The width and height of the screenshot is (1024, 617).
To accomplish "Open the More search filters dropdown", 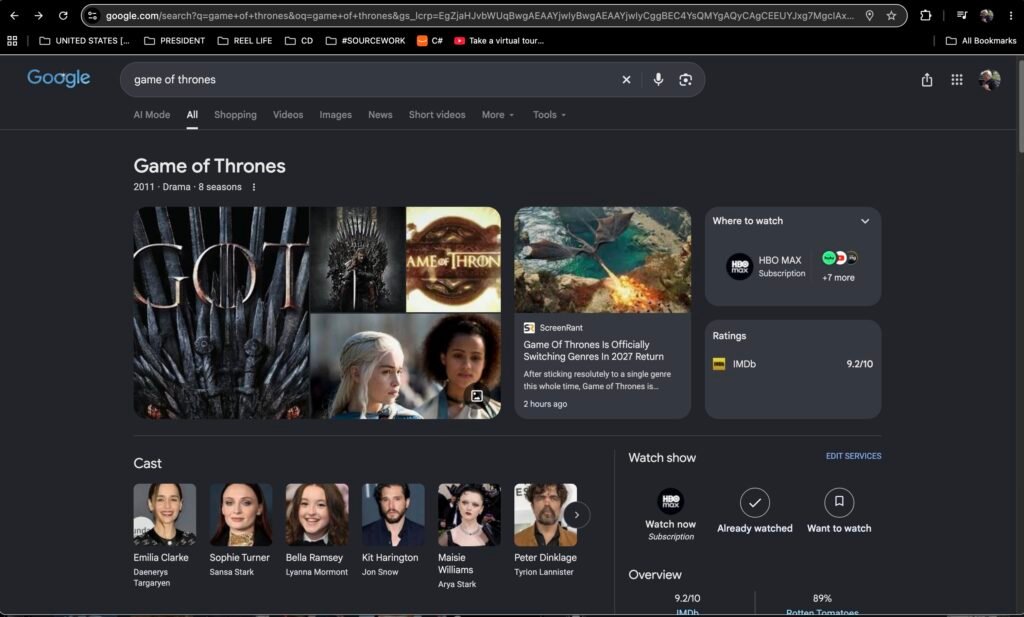I will [x=498, y=115].
